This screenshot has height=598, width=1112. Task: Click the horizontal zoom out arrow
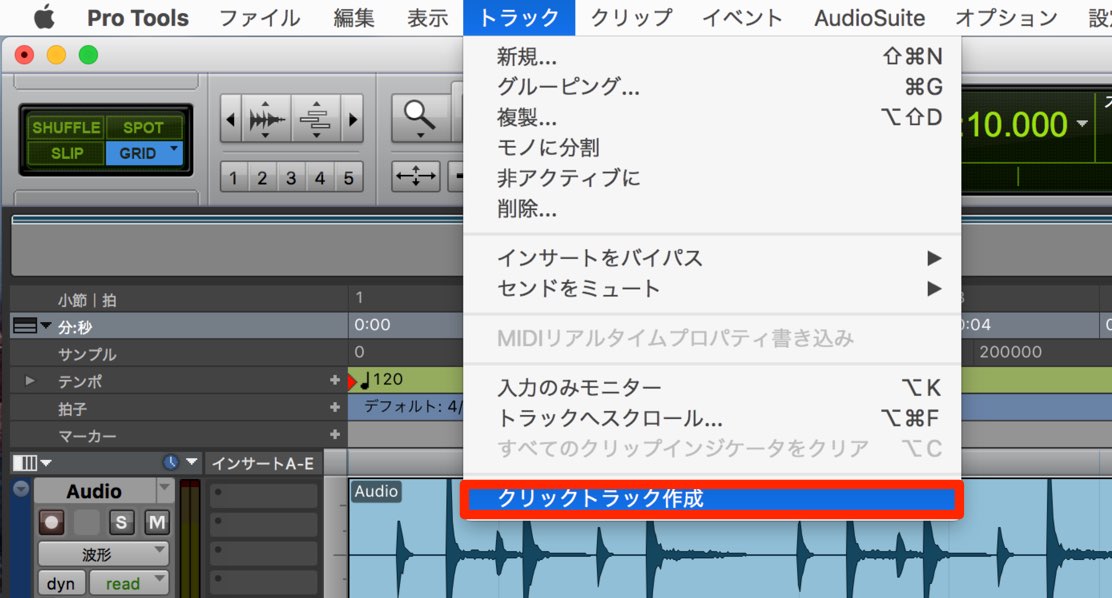pos(230,118)
